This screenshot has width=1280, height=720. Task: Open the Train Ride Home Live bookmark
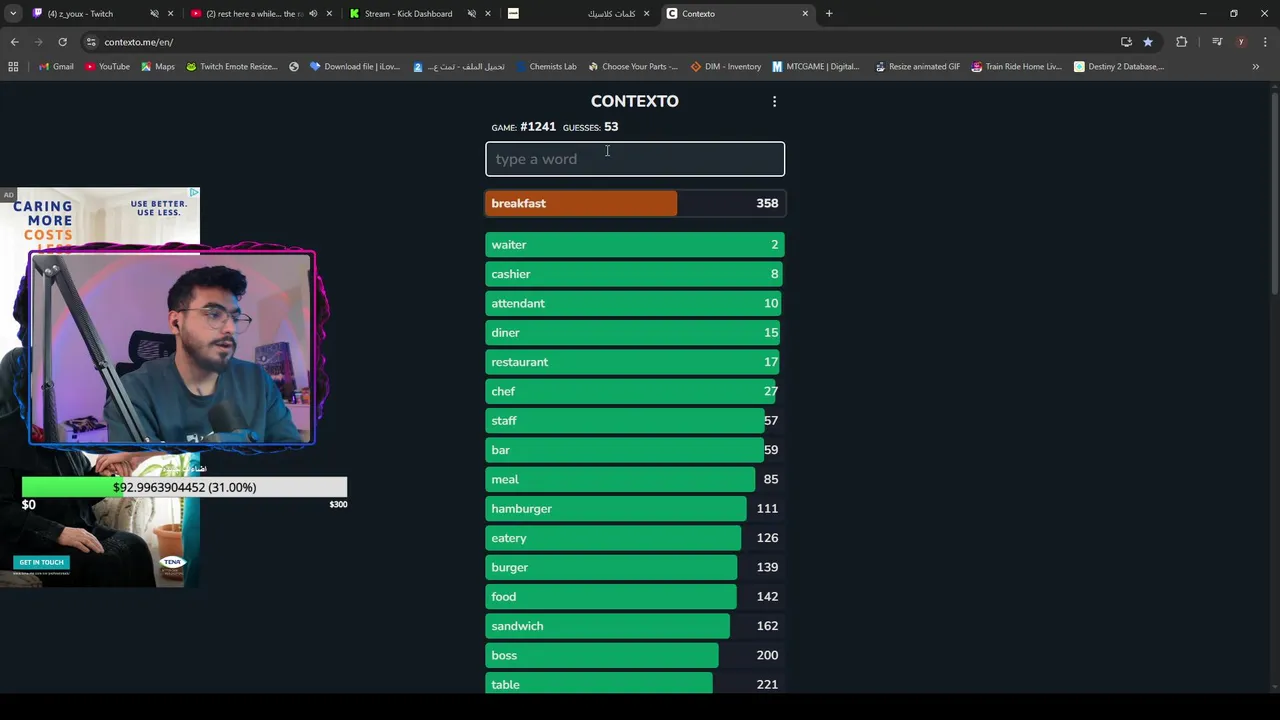tap(1016, 67)
